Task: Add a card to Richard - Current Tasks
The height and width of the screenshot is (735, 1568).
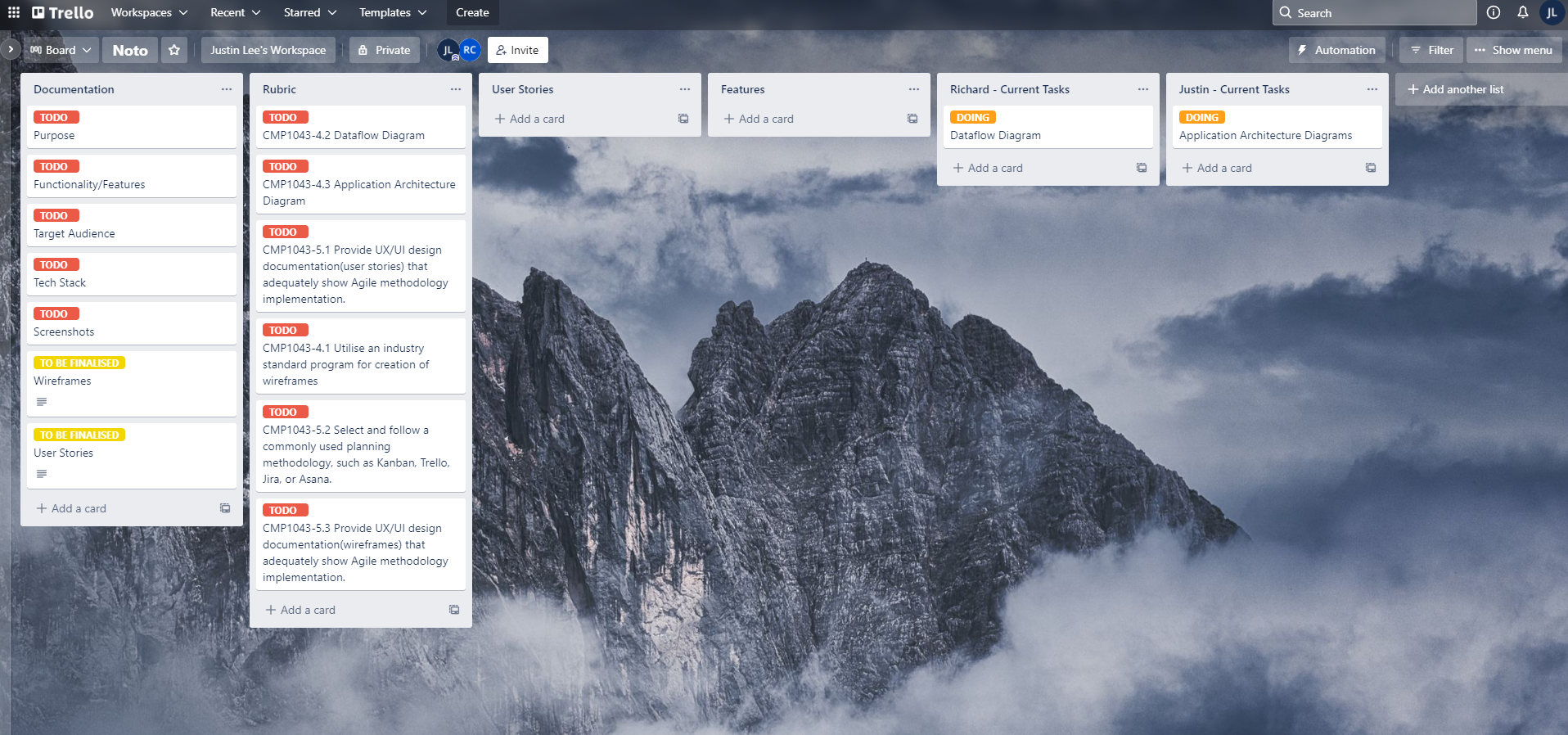Action: click(x=988, y=168)
